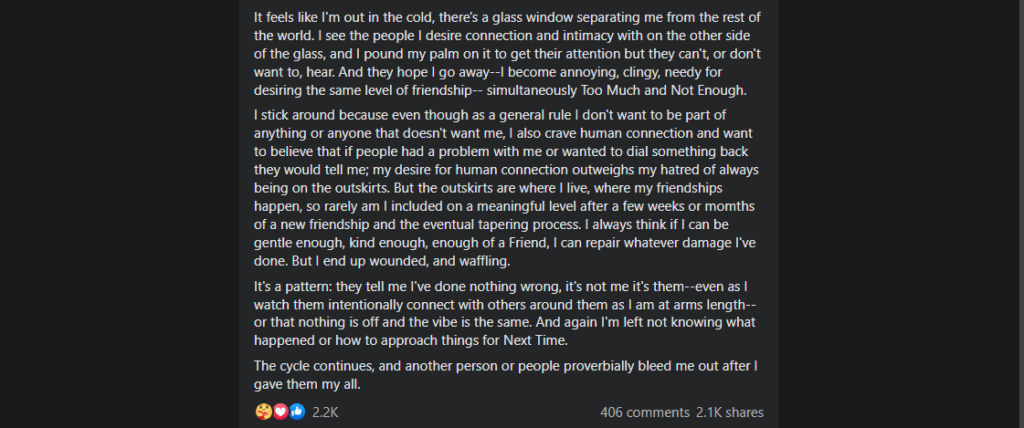
Task: Click the phrase "gave them my all"
Action: (305, 384)
